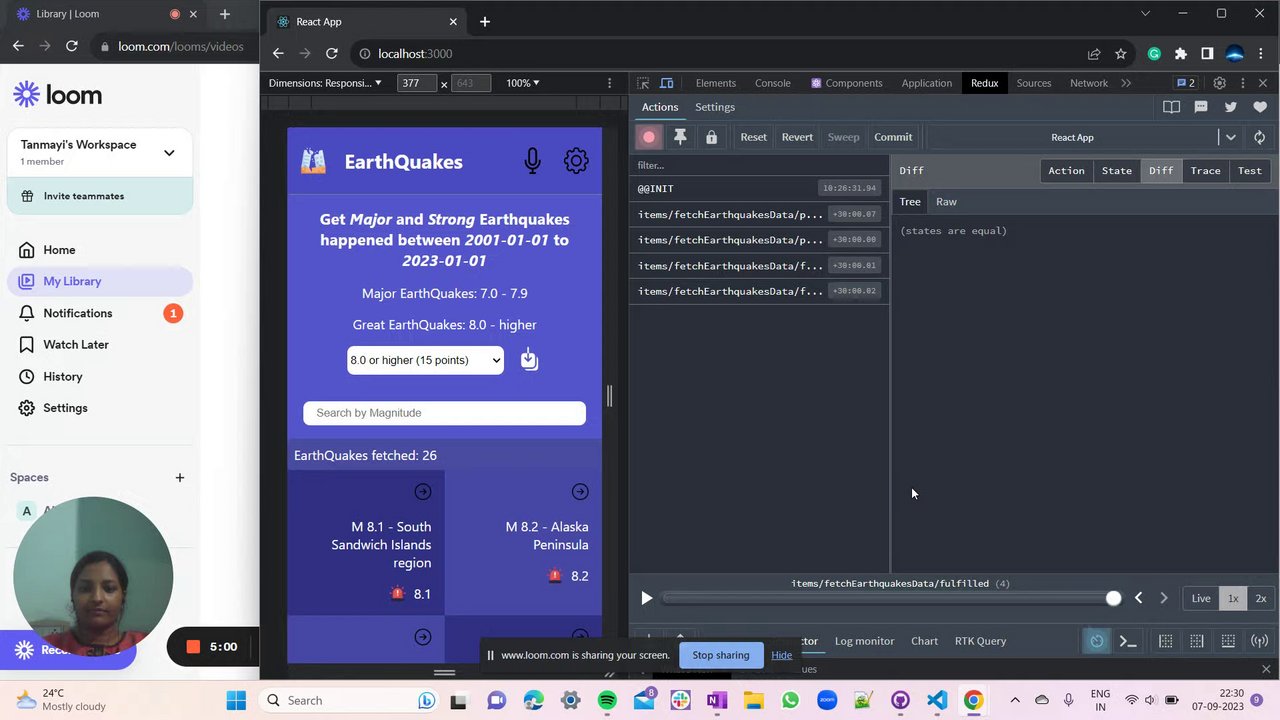Viewport: 1280px width, 720px height.
Task: Open the Redux Settings tab
Action: 715,107
